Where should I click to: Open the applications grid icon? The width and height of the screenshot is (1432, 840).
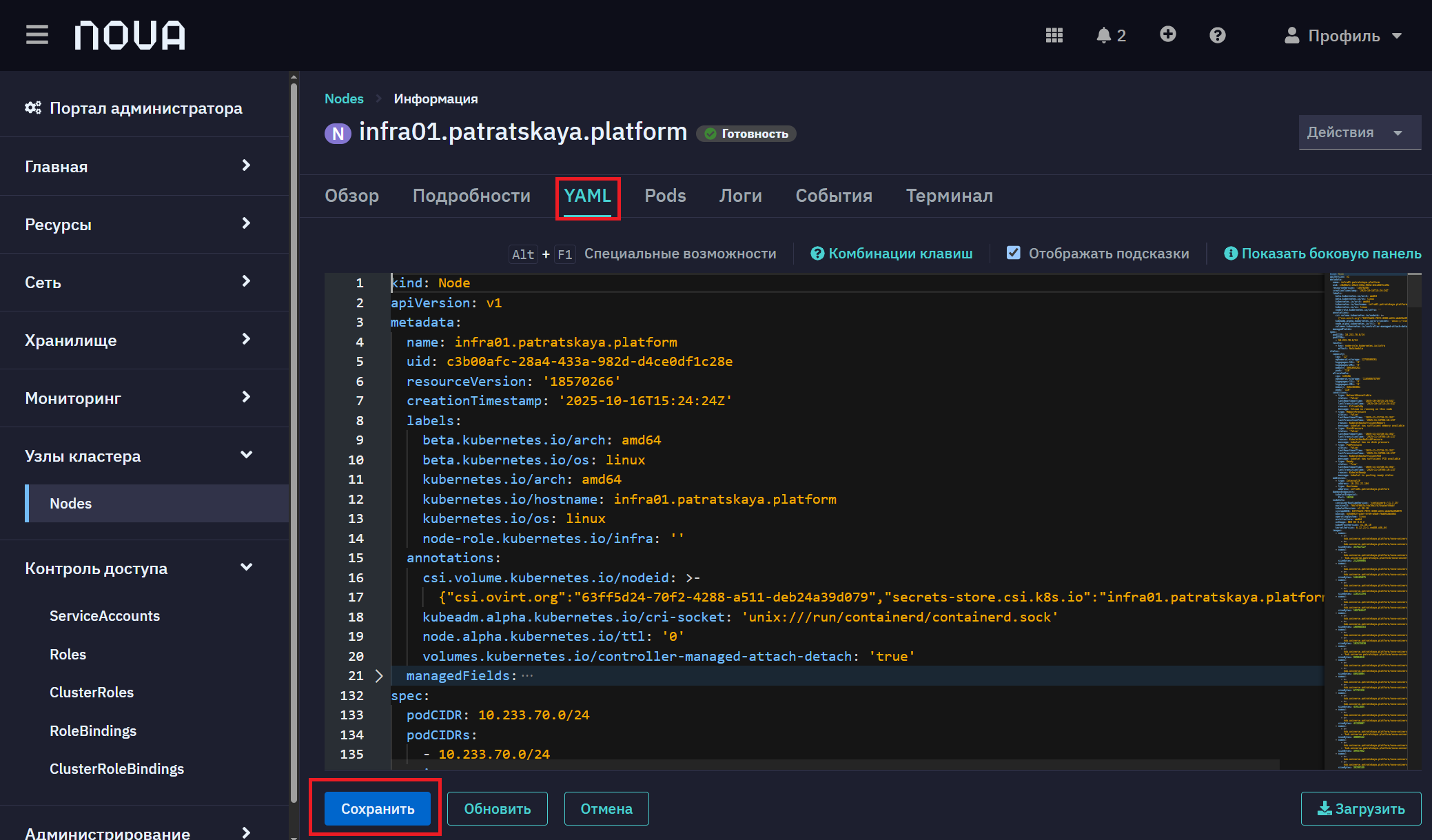pos(1054,35)
